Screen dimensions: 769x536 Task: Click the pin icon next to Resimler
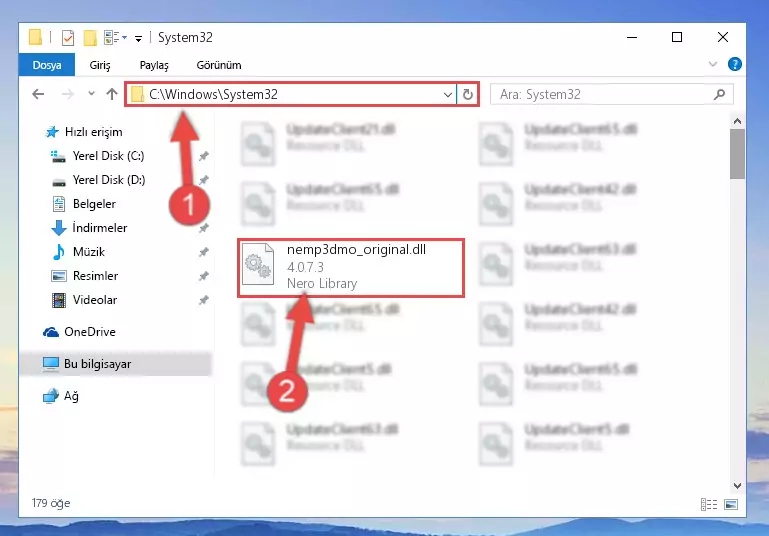point(204,276)
